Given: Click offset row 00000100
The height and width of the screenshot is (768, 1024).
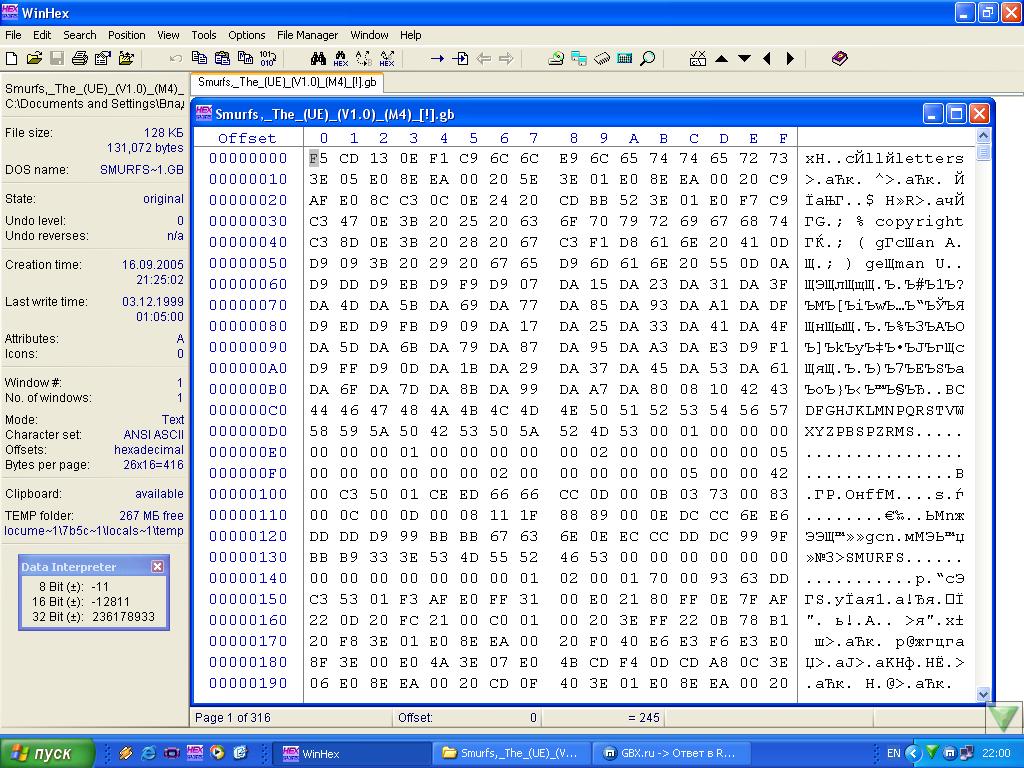Looking at the screenshot, I should 248,494.
